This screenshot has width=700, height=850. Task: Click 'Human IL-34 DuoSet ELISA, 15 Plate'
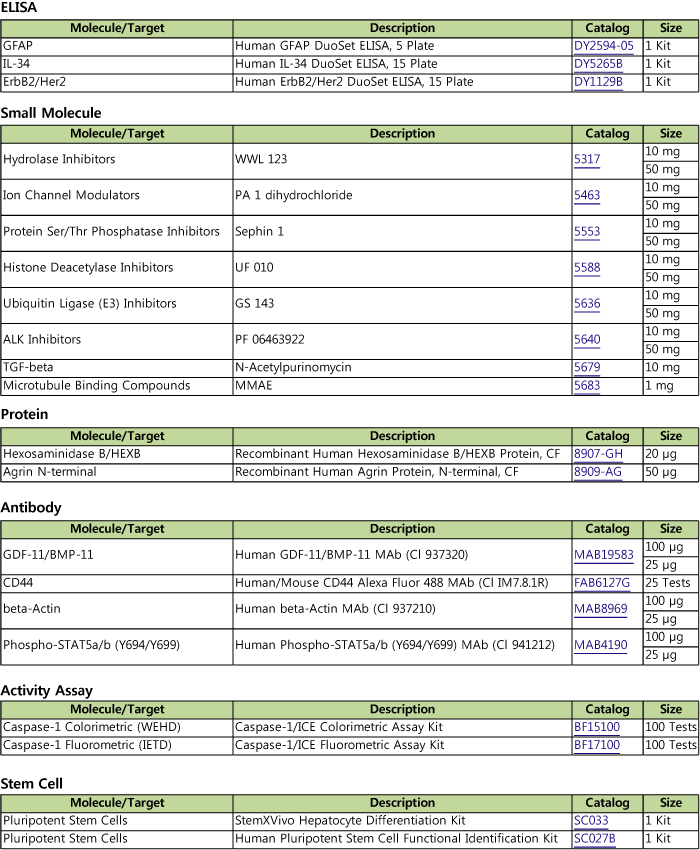click(336, 64)
